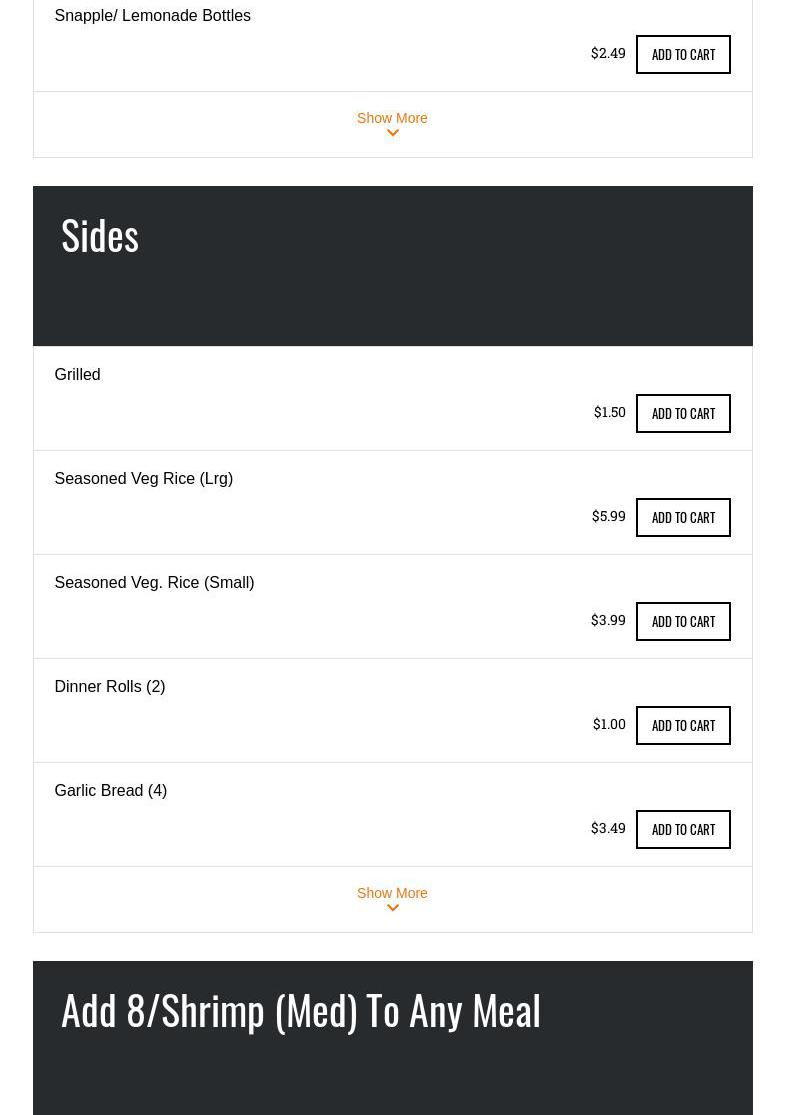Add Snapple/Lemonade Bottles to cart
Viewport: 785px width, 1115px height.
[x=683, y=54]
